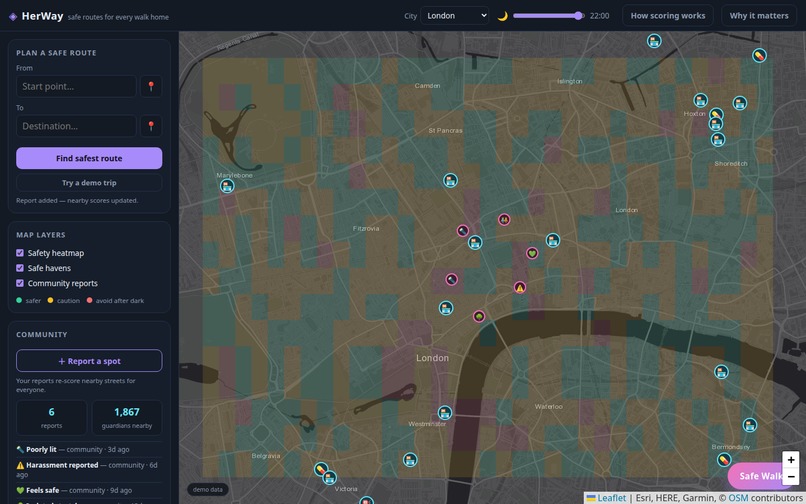This screenshot has width=806, height=504.
Task: Open the shop haven marker below St Pancras
Action: 451,181
